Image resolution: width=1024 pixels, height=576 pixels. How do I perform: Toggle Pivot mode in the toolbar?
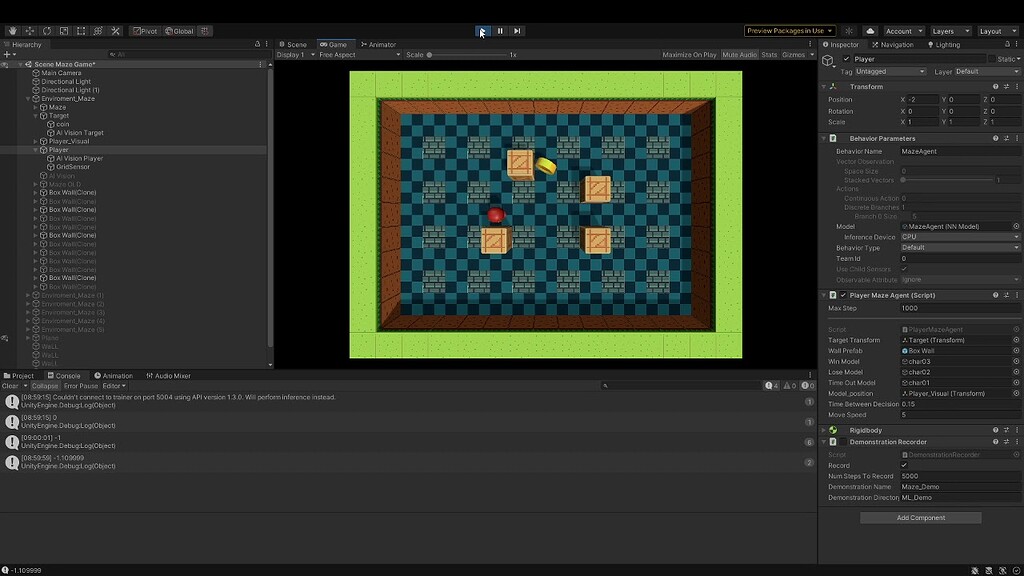point(145,31)
